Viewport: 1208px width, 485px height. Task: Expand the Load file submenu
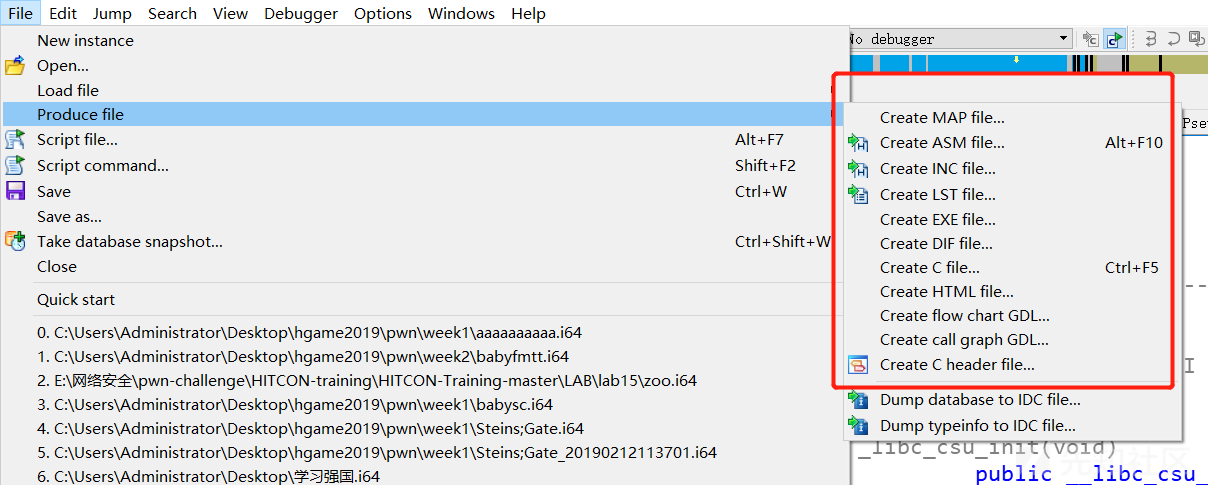click(x=68, y=90)
